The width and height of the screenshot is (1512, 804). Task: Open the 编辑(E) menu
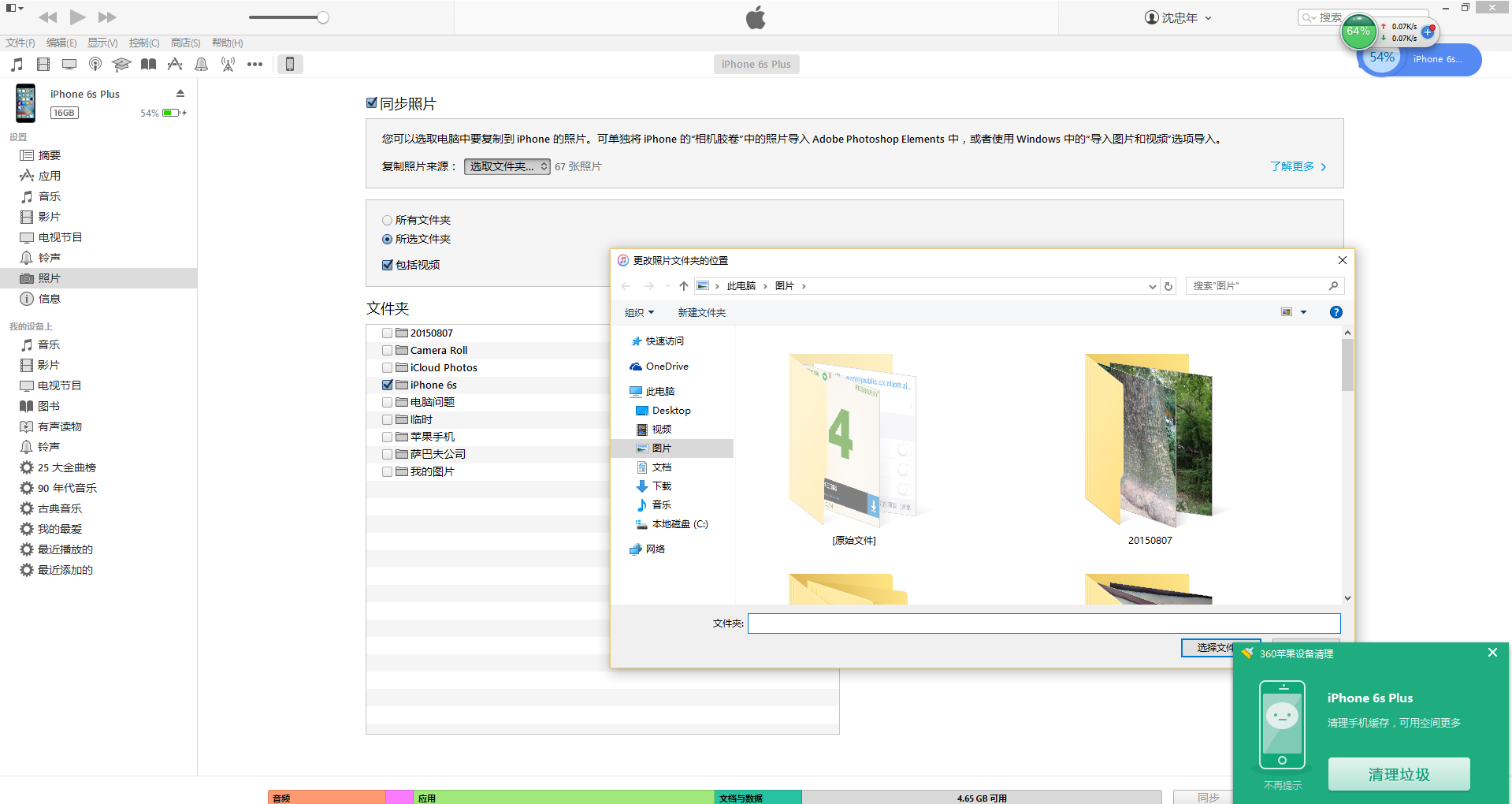point(61,43)
